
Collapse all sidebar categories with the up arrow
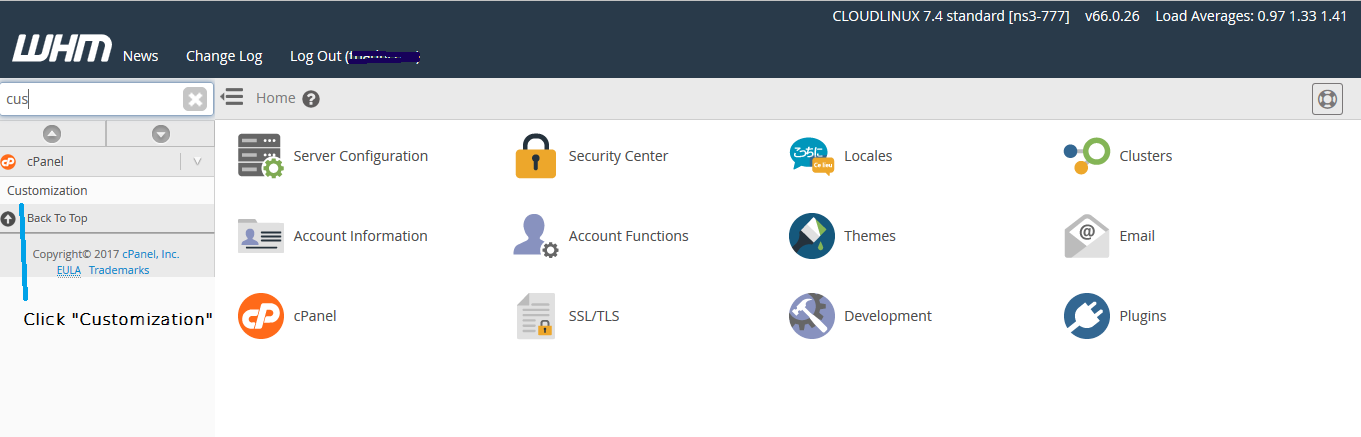pyautogui.click(x=52, y=133)
